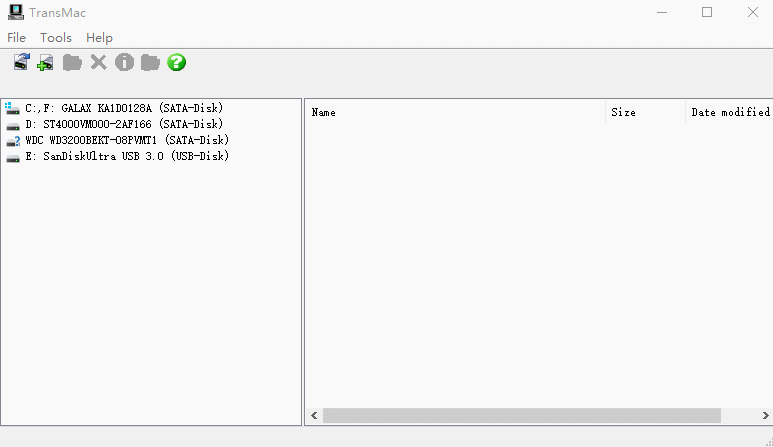
Task: Click the TransMac app icon in title bar
Action: [16, 12]
